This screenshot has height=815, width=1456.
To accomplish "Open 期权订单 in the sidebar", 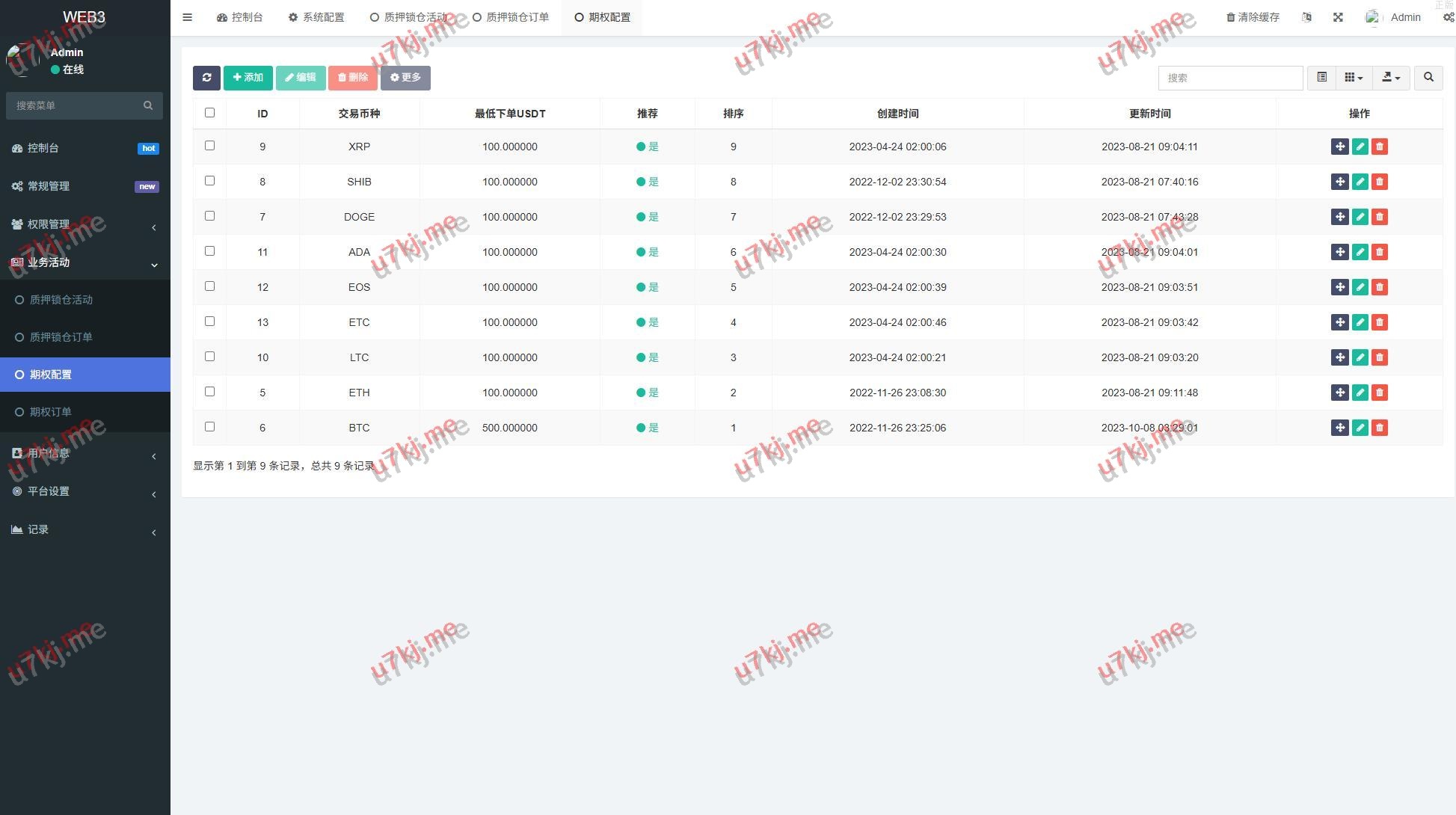I will click(51, 412).
